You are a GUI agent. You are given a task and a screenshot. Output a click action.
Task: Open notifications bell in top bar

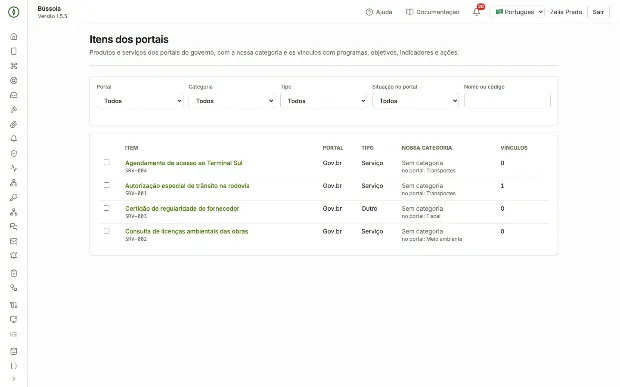click(x=477, y=12)
